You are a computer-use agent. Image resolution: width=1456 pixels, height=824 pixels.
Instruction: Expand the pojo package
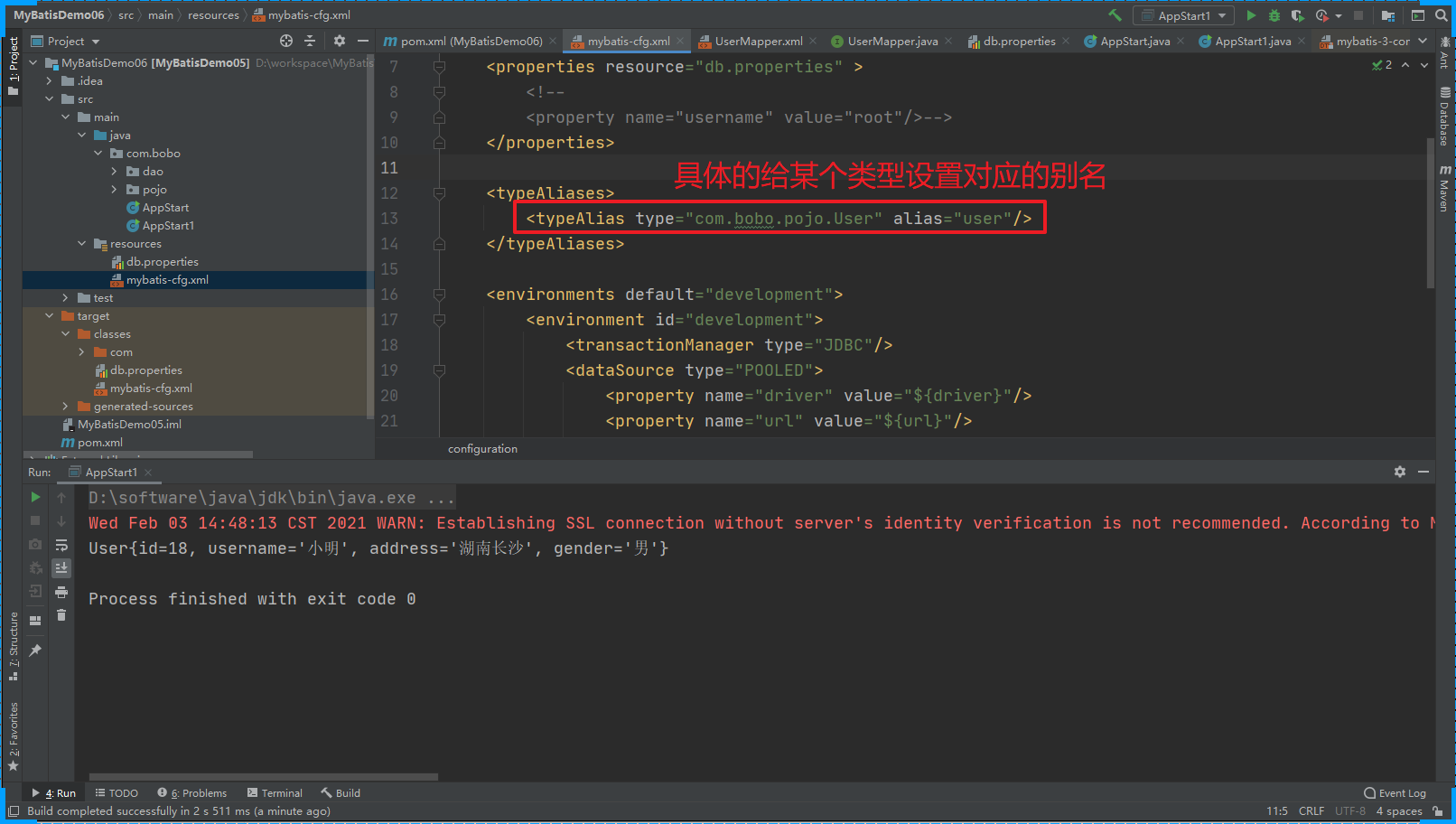click(x=114, y=189)
